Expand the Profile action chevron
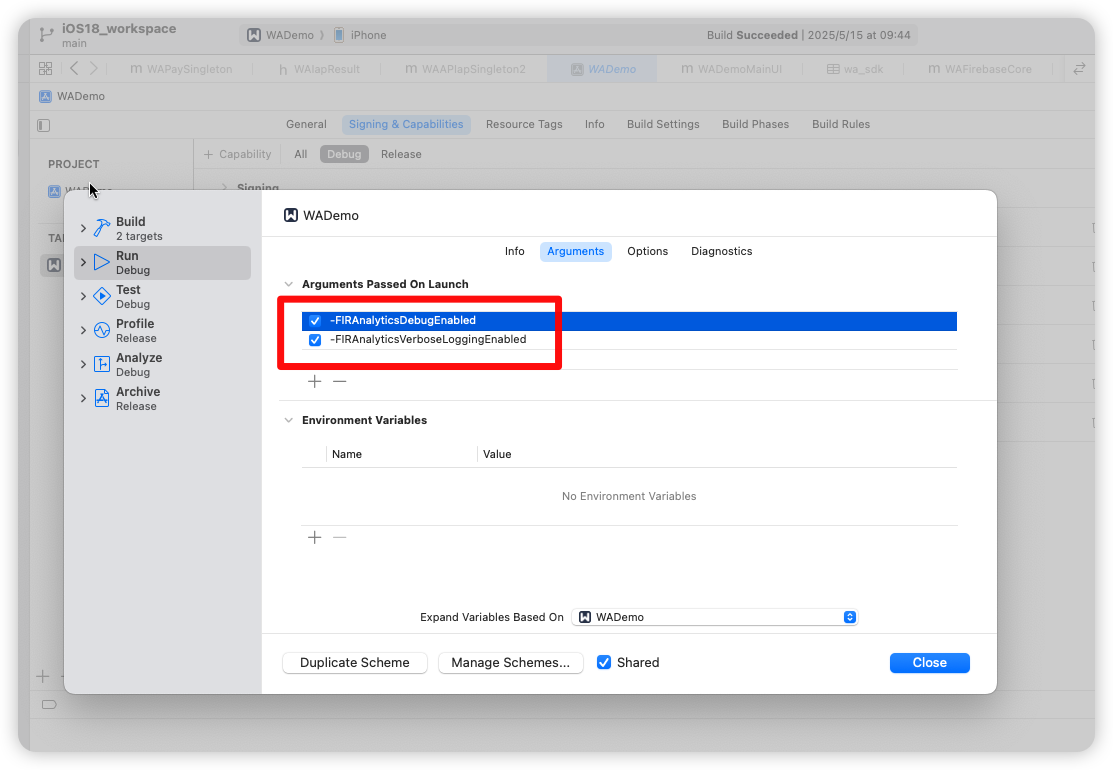The image size is (1113, 770). 84,330
